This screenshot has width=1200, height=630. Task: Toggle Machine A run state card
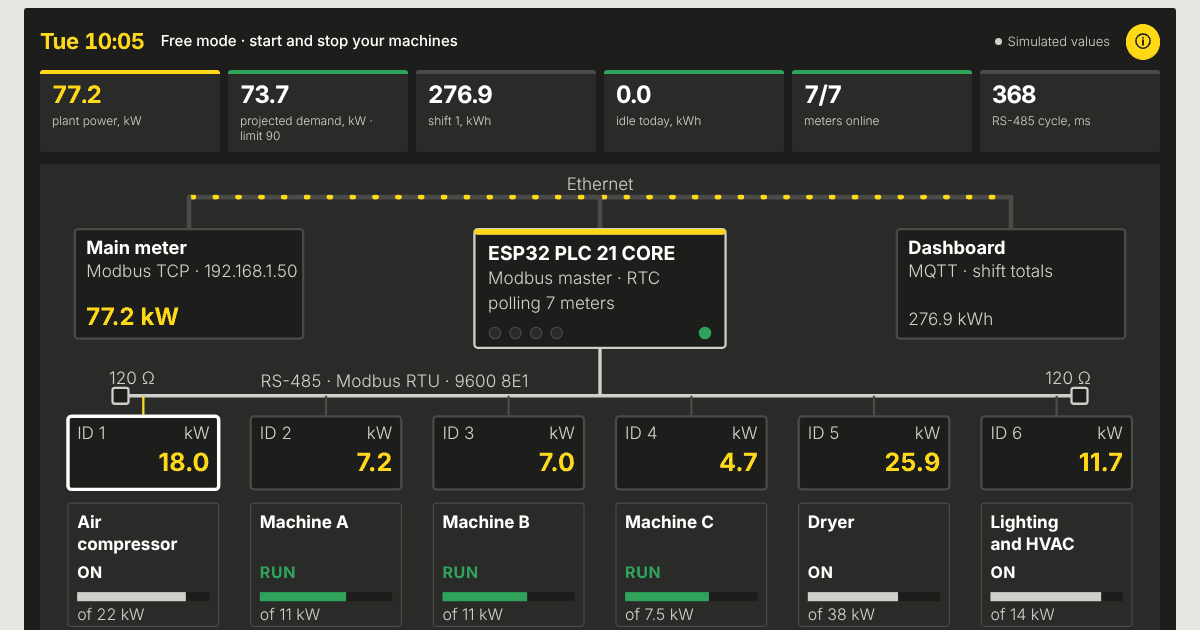click(326, 566)
